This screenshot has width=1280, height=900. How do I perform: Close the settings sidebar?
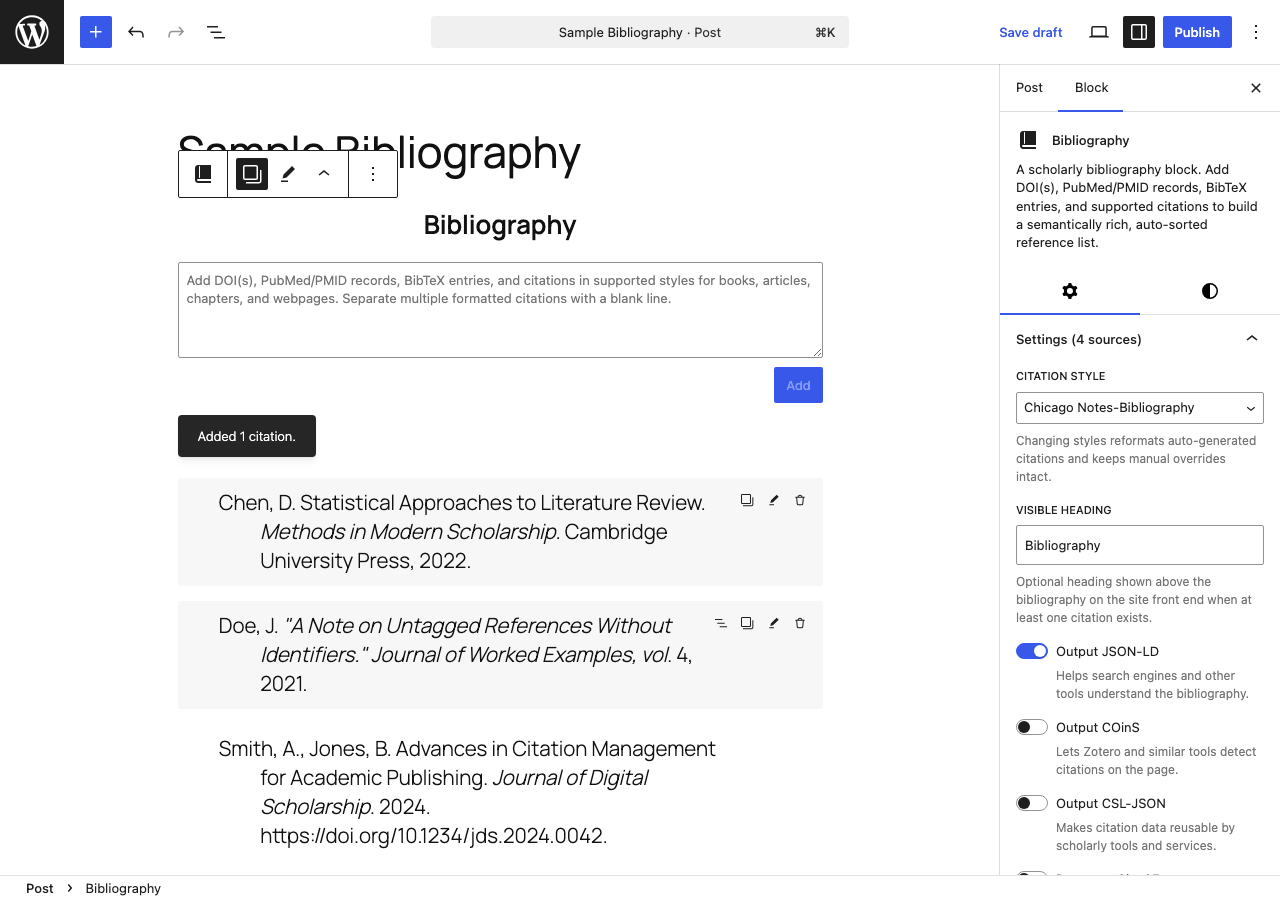[1256, 88]
